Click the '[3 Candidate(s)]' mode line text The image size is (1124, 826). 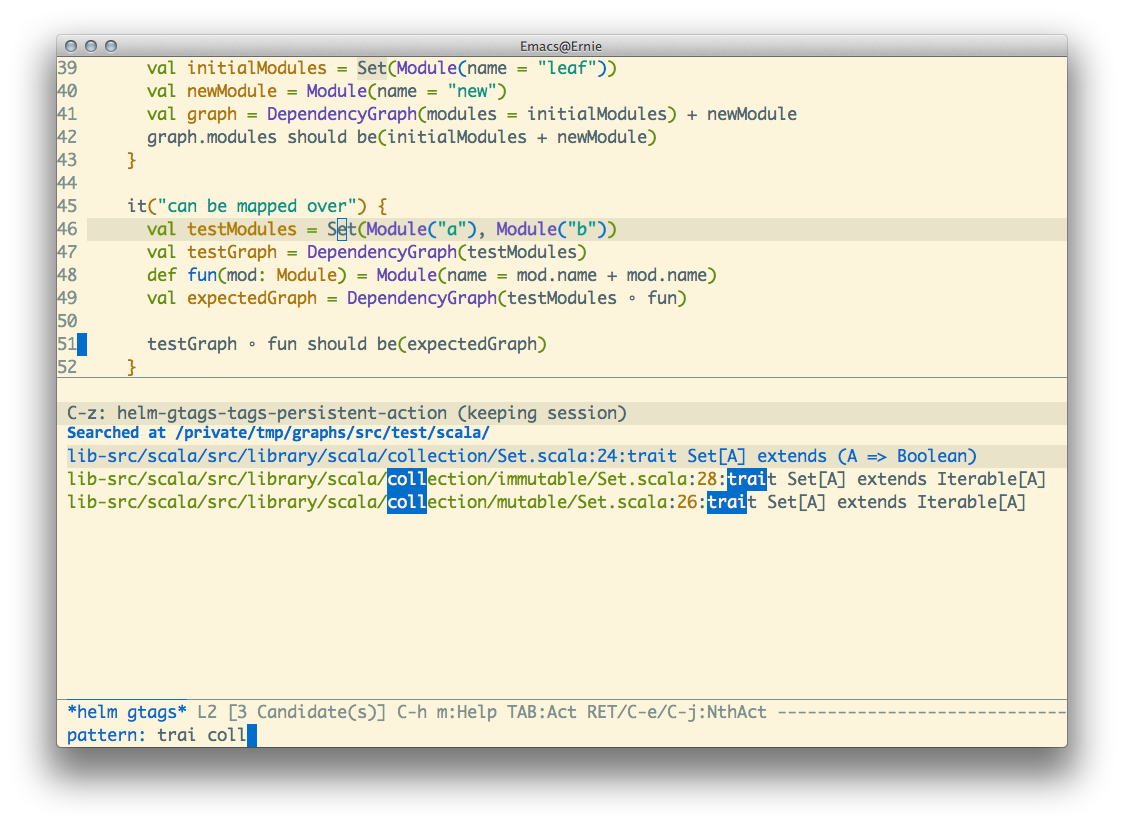click(x=307, y=712)
